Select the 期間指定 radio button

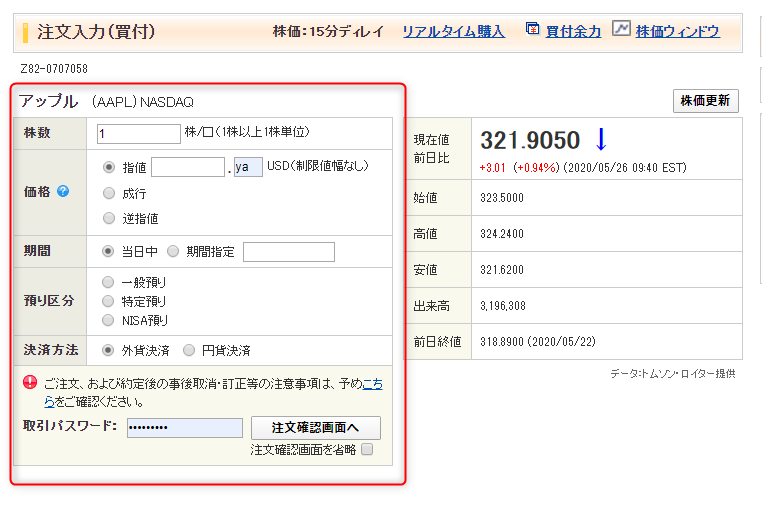(173, 251)
